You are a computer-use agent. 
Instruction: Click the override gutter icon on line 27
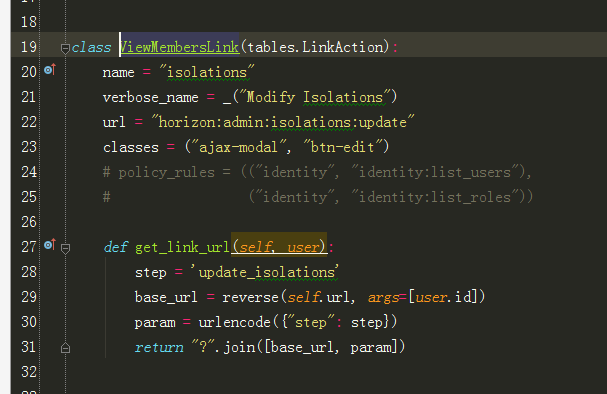pyautogui.click(x=50, y=245)
